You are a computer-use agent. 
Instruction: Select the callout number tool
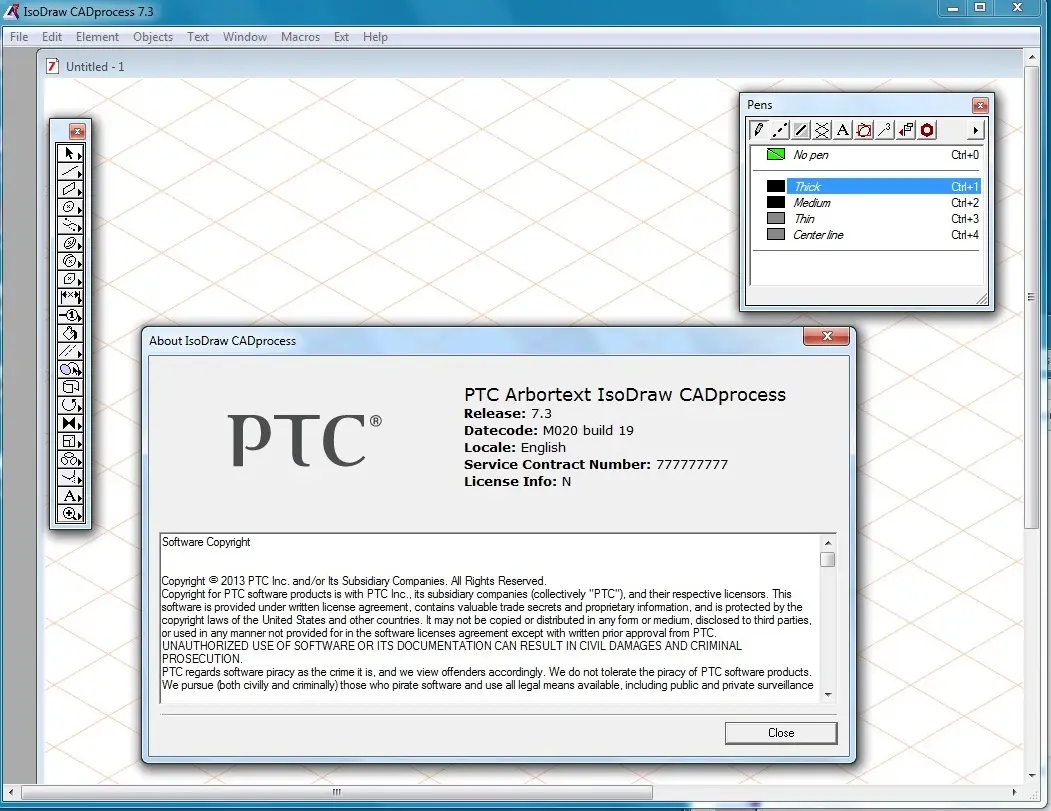[x=70, y=315]
